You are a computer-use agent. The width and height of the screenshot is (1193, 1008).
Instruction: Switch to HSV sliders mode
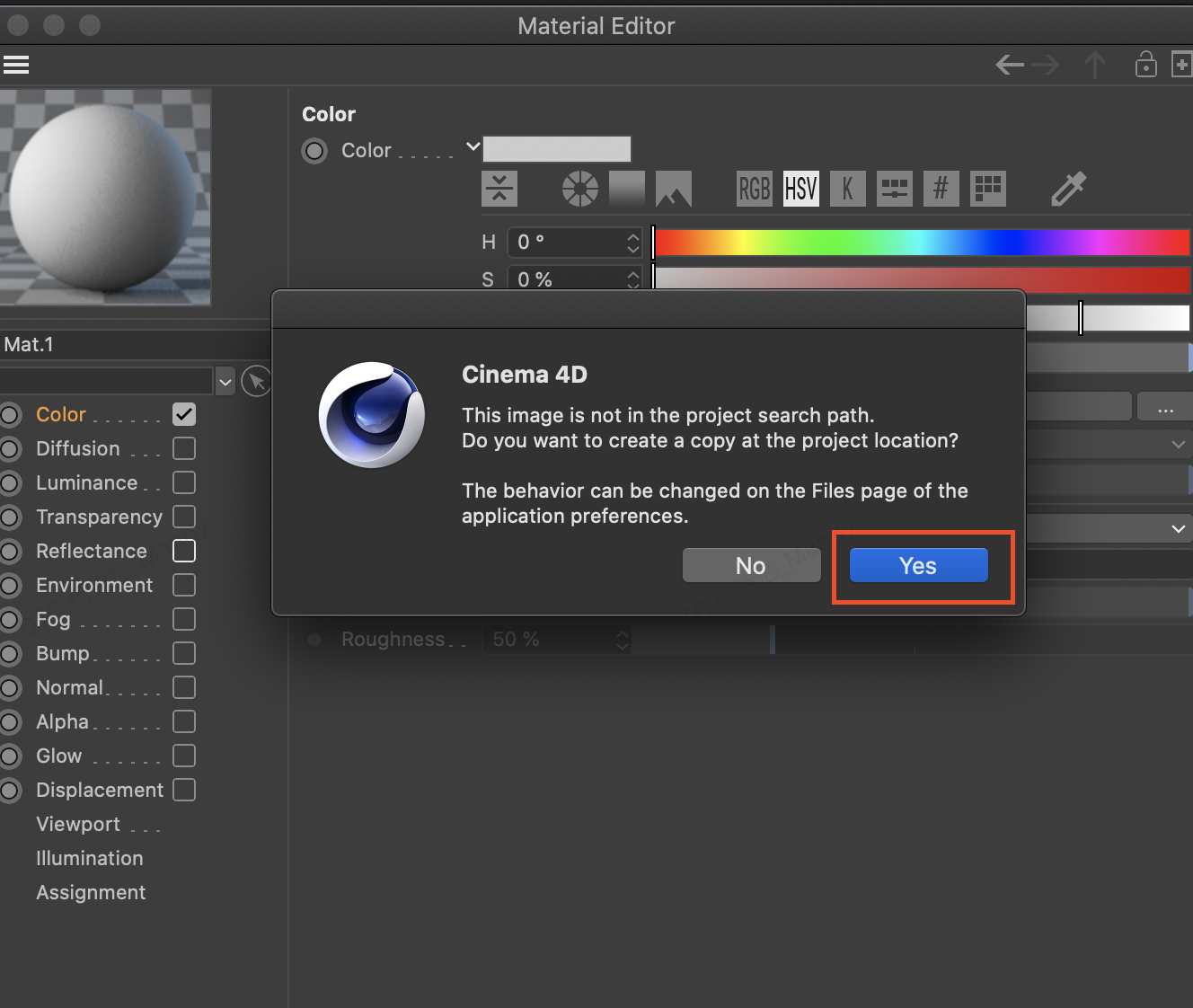coord(801,189)
